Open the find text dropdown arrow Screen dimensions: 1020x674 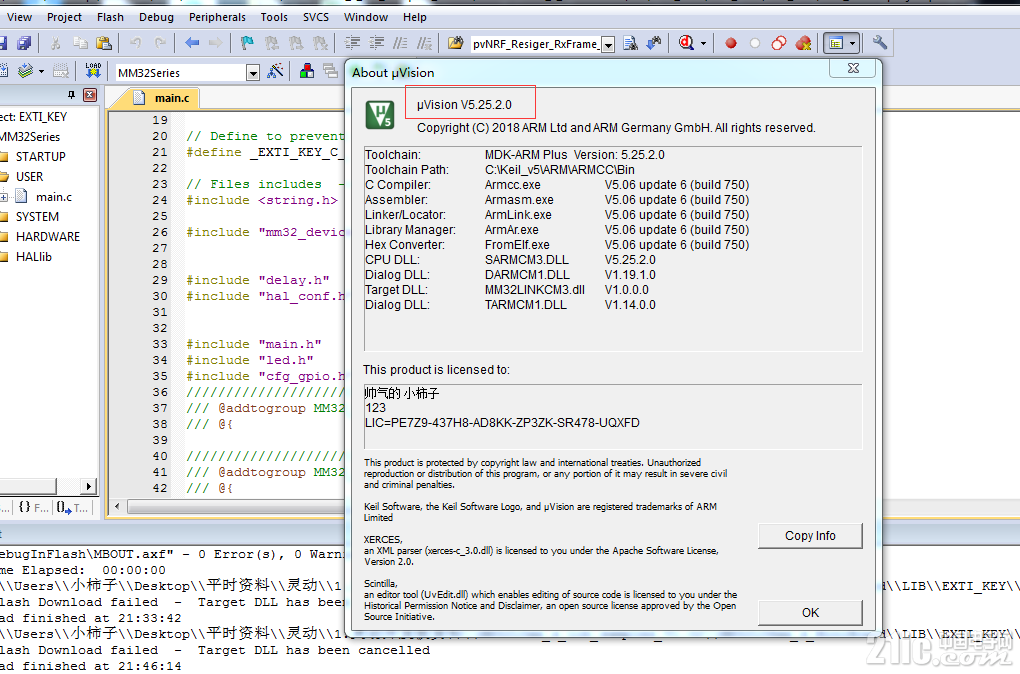tap(608, 45)
